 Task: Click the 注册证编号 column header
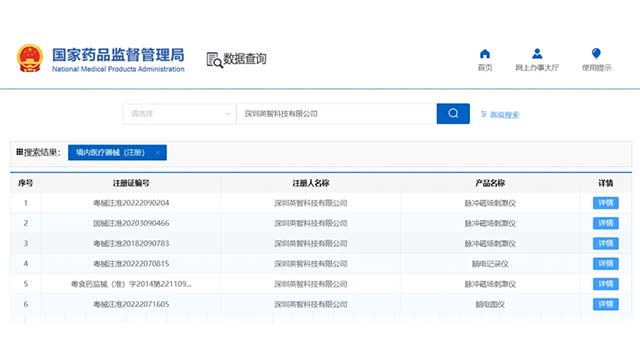tap(131, 183)
